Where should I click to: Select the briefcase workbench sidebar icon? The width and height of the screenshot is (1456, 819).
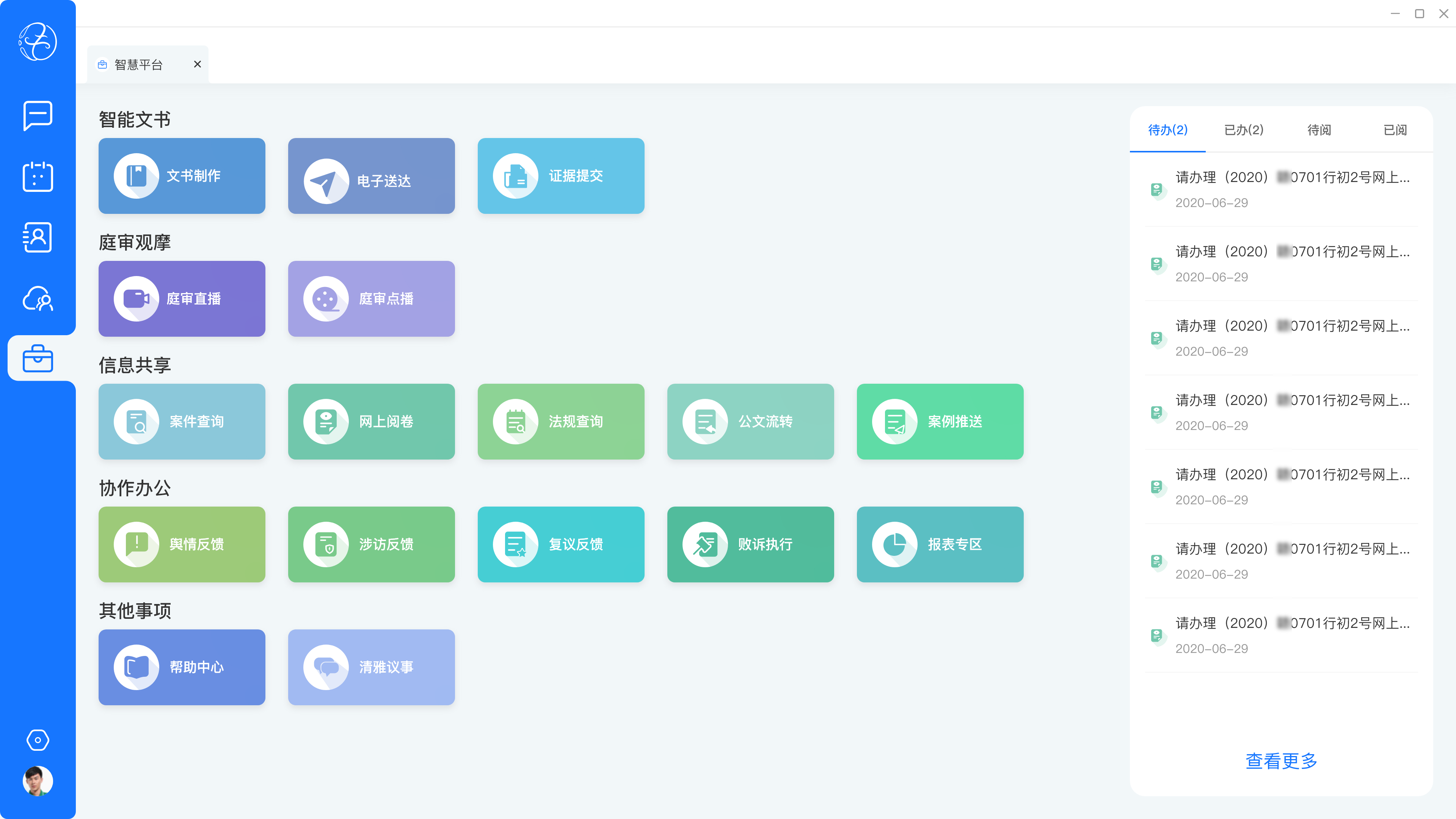38,358
